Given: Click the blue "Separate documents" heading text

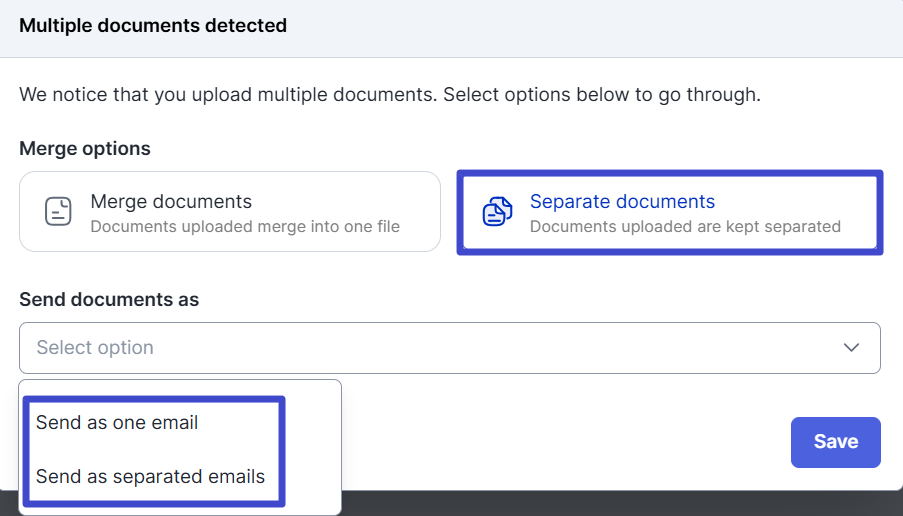Looking at the screenshot, I should 622,202.
